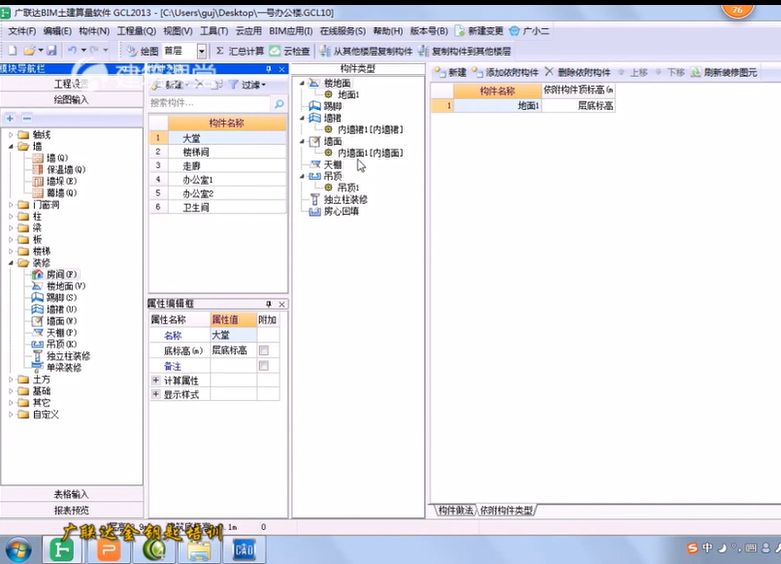Image resolution: width=781 pixels, height=564 pixels.
Task: Tick the 备注 attach checkbox
Action: [x=264, y=366]
